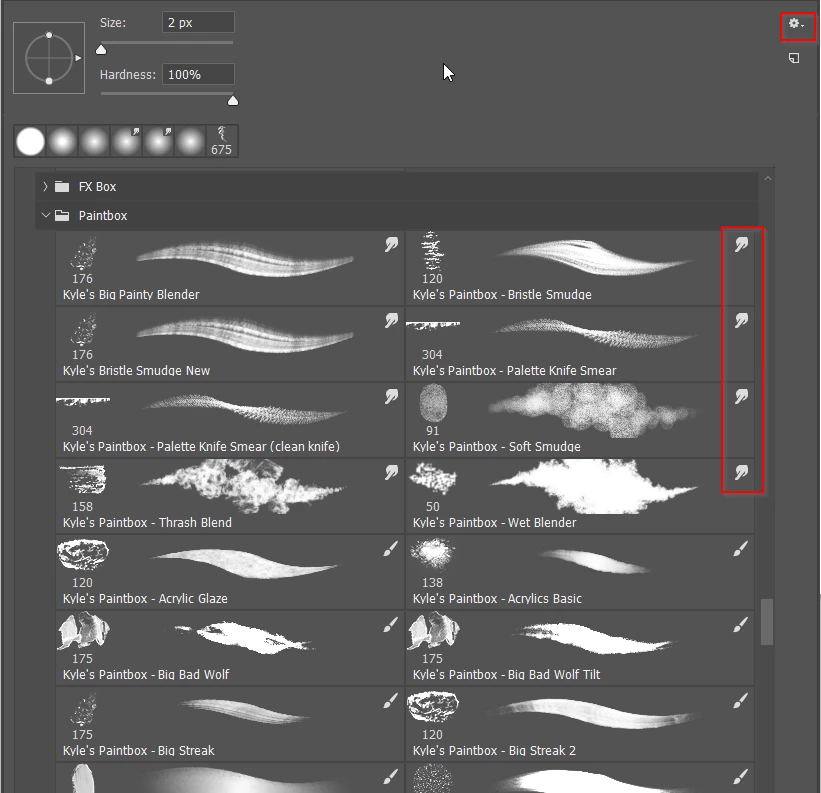Select the 675 recent brush preset
The height and width of the screenshot is (793, 821).
pyautogui.click(x=221, y=141)
